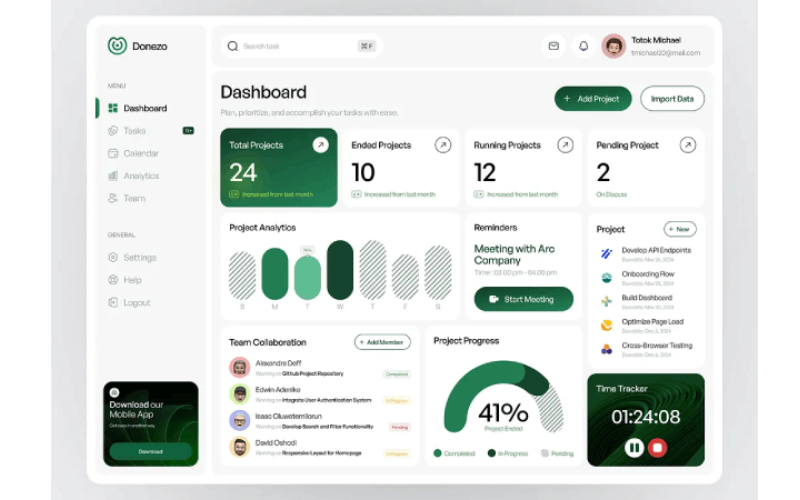Click the Import Data button

pyautogui.click(x=672, y=98)
